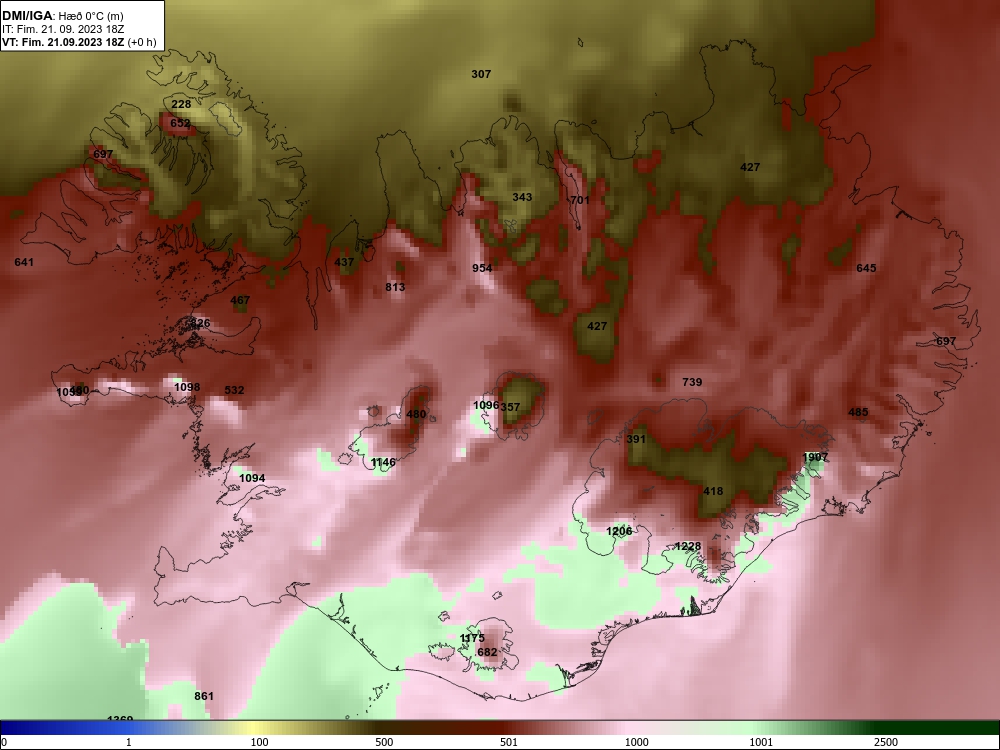
Task: Select the 701 value label
Action: (x=580, y=200)
